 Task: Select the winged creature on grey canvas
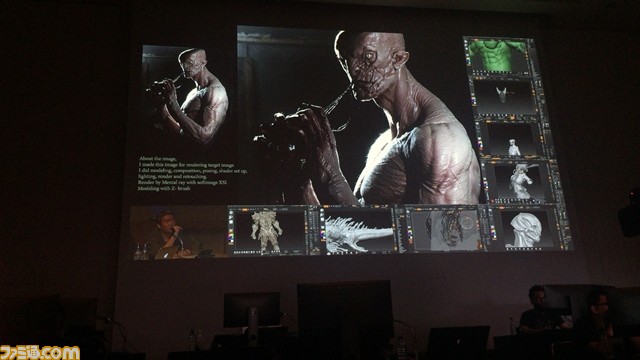(x=444, y=229)
